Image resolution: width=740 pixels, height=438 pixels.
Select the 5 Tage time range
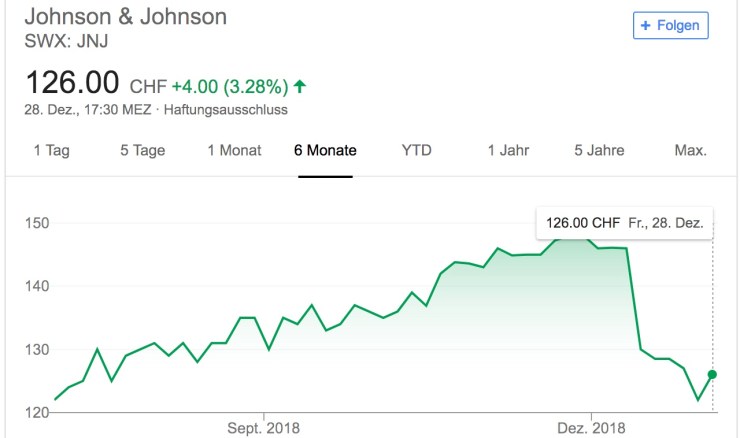point(142,151)
